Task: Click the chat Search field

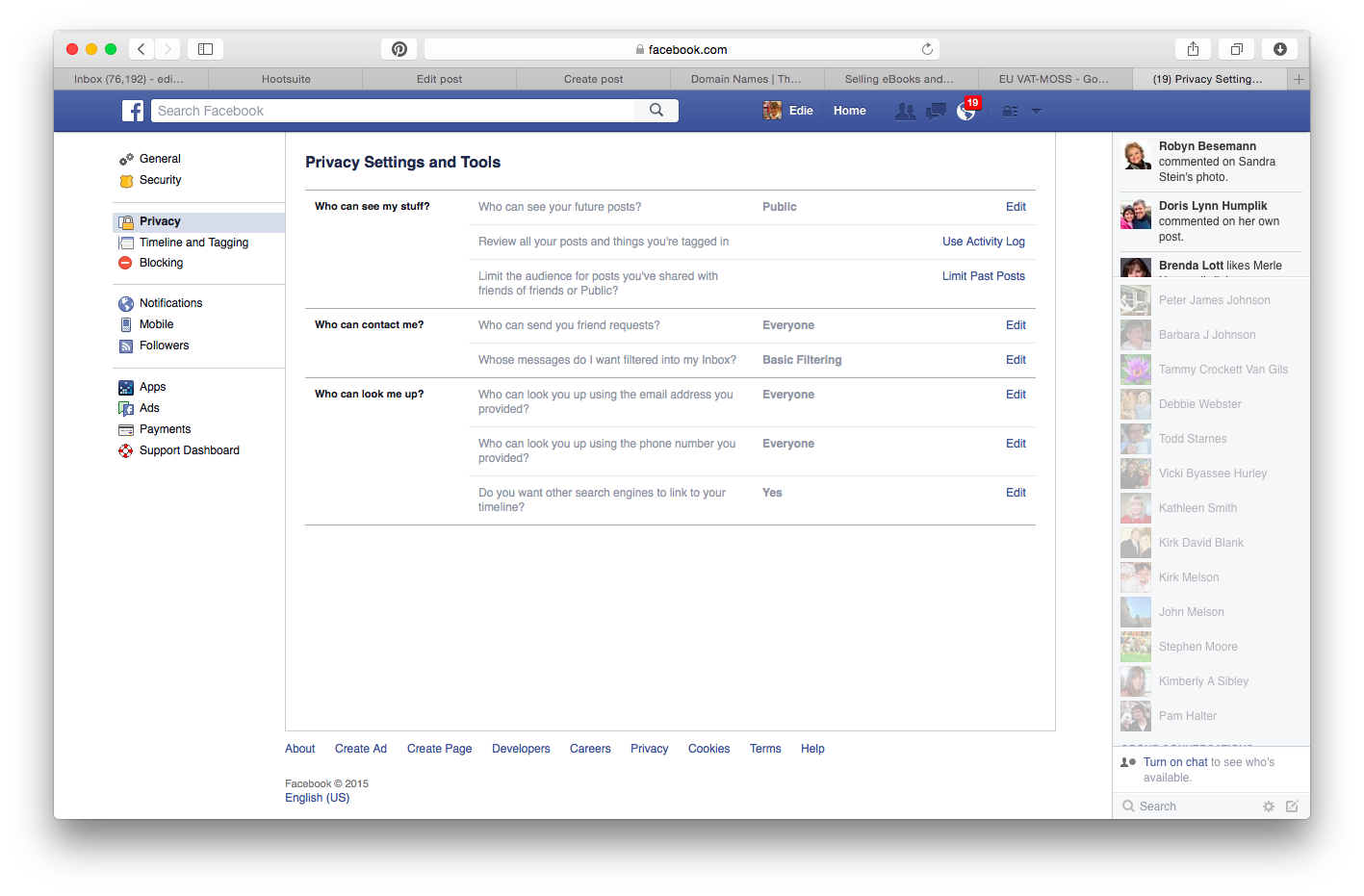Action: click(1189, 806)
